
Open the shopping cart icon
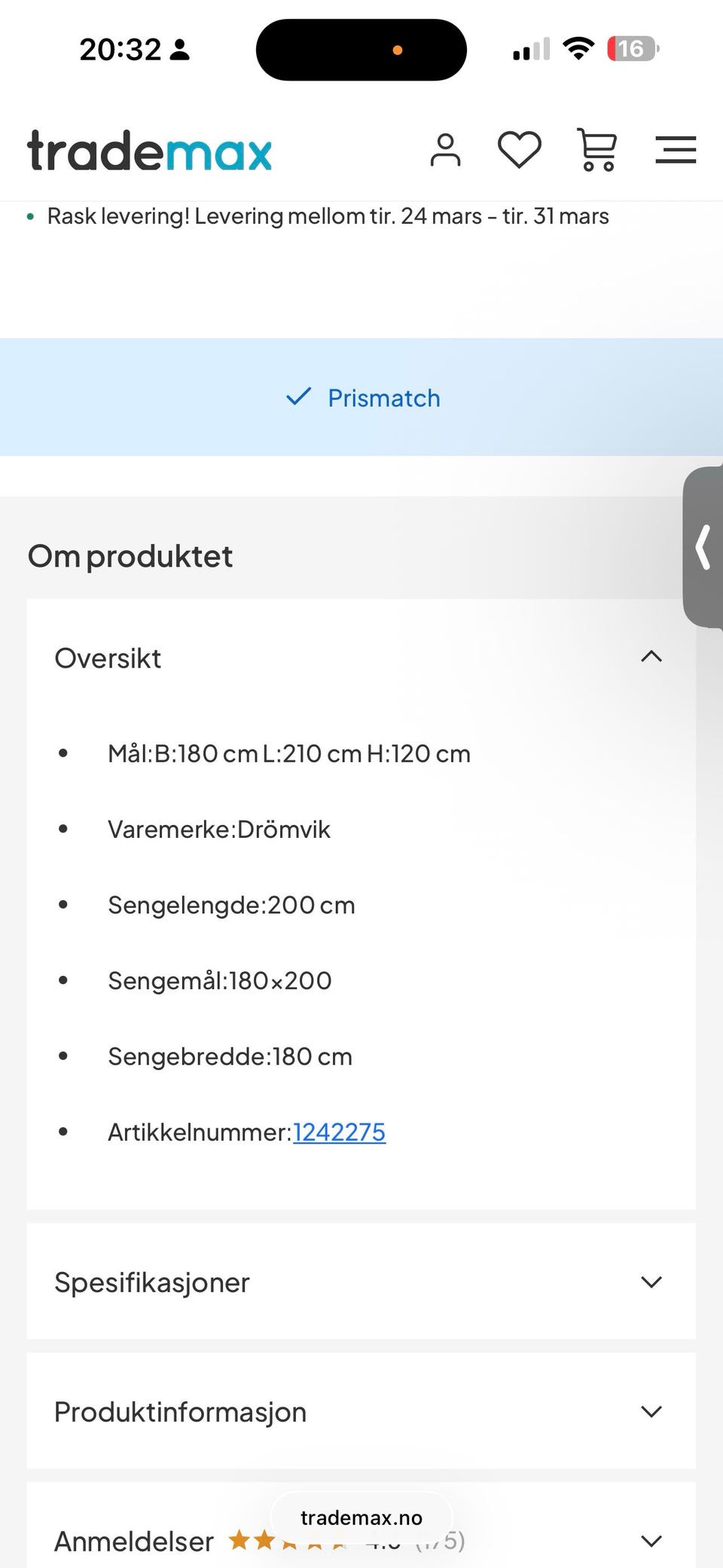(x=597, y=150)
